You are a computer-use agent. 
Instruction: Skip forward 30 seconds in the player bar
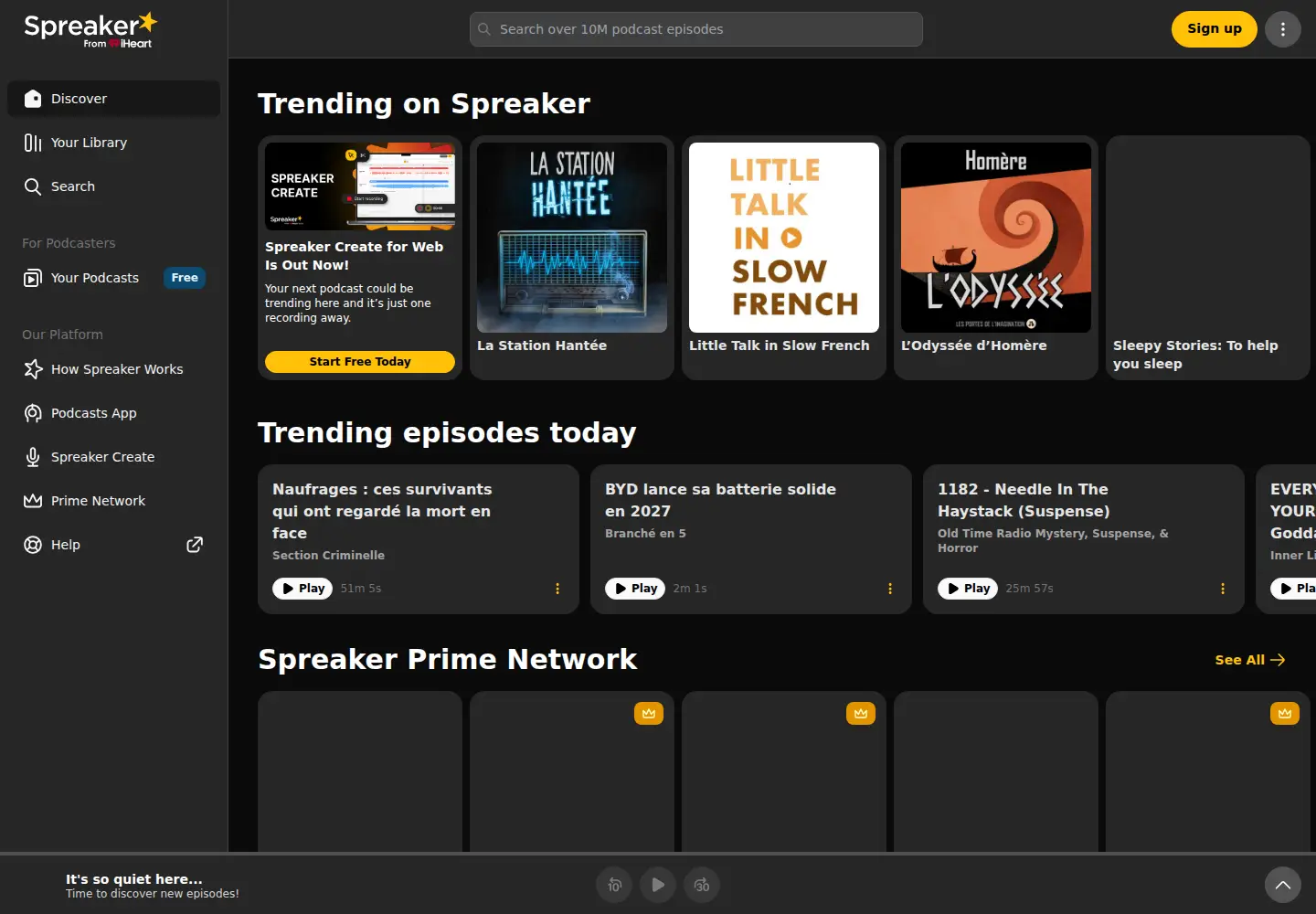[702, 885]
